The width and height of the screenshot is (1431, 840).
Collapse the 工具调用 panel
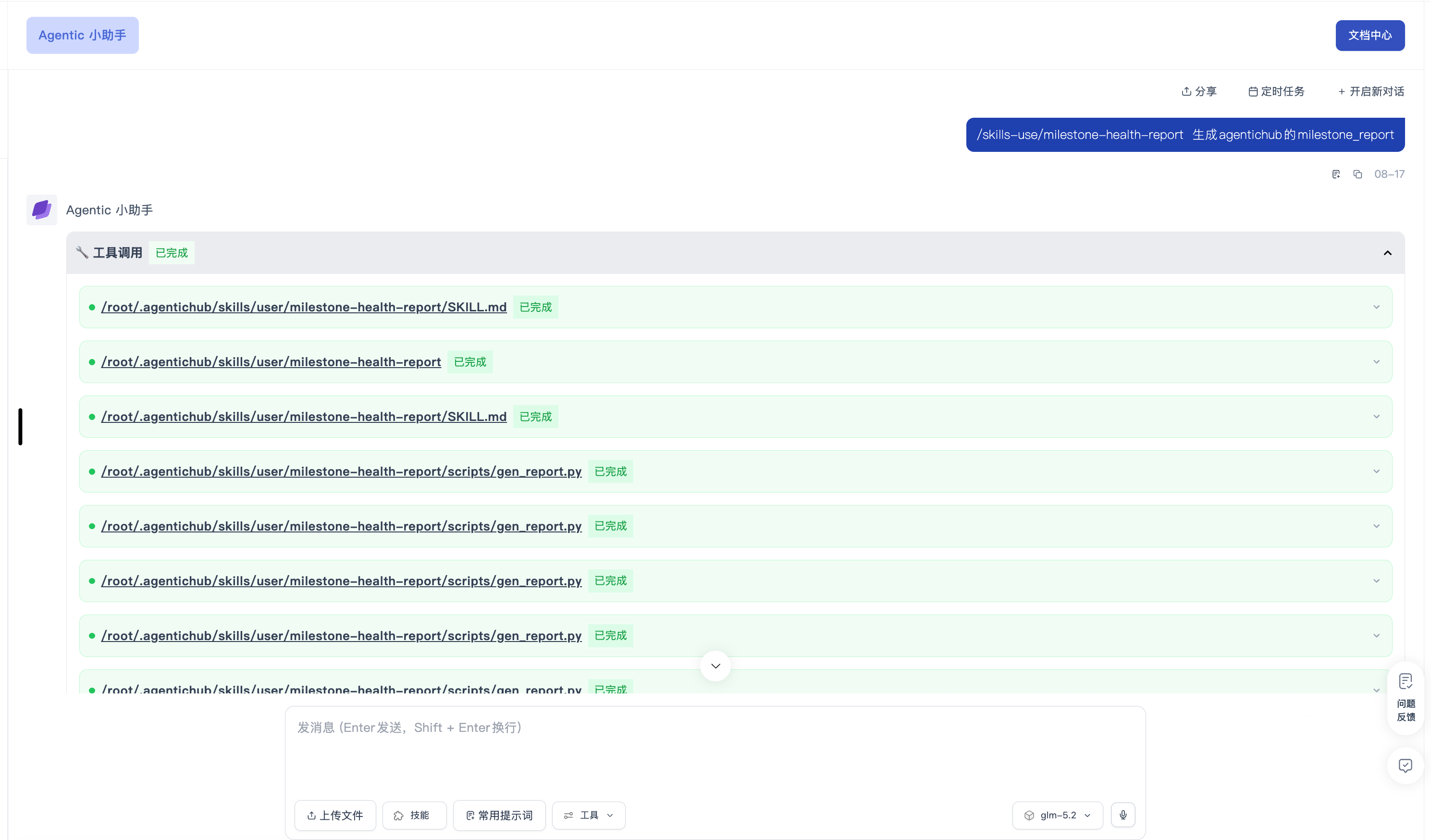click(x=1387, y=253)
